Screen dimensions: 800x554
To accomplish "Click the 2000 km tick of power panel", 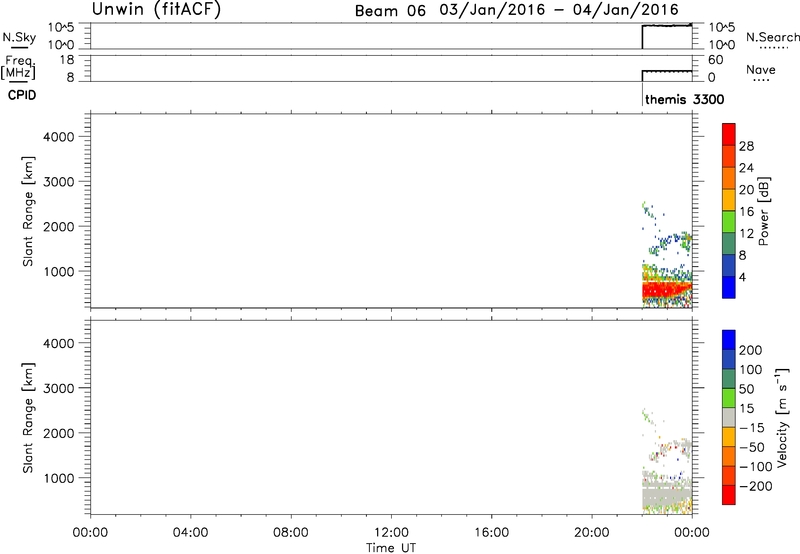I will pyautogui.click(x=58, y=226).
